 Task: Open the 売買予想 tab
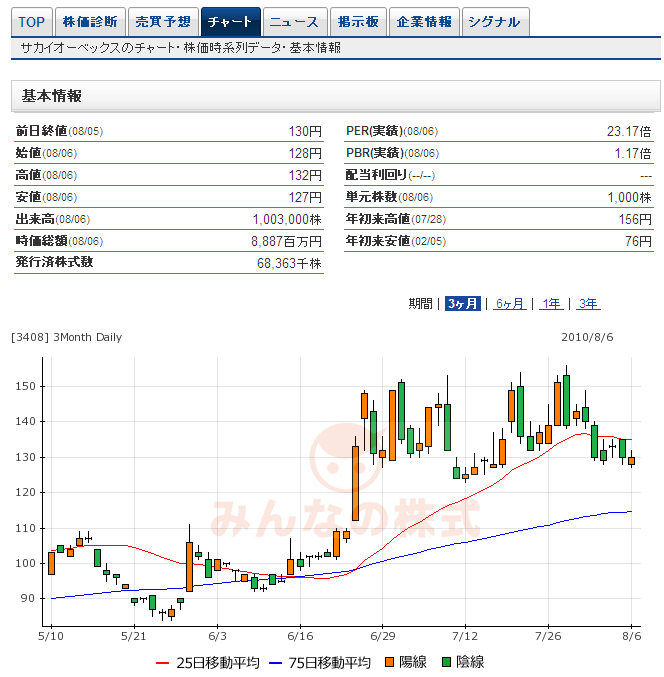162,22
